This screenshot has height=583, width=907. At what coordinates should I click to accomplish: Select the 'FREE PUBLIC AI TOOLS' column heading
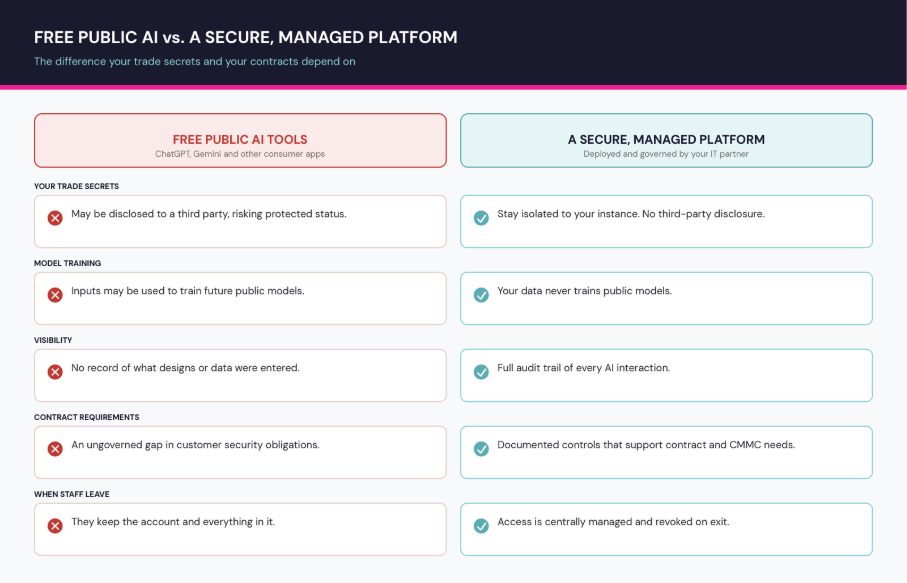pyautogui.click(x=240, y=139)
